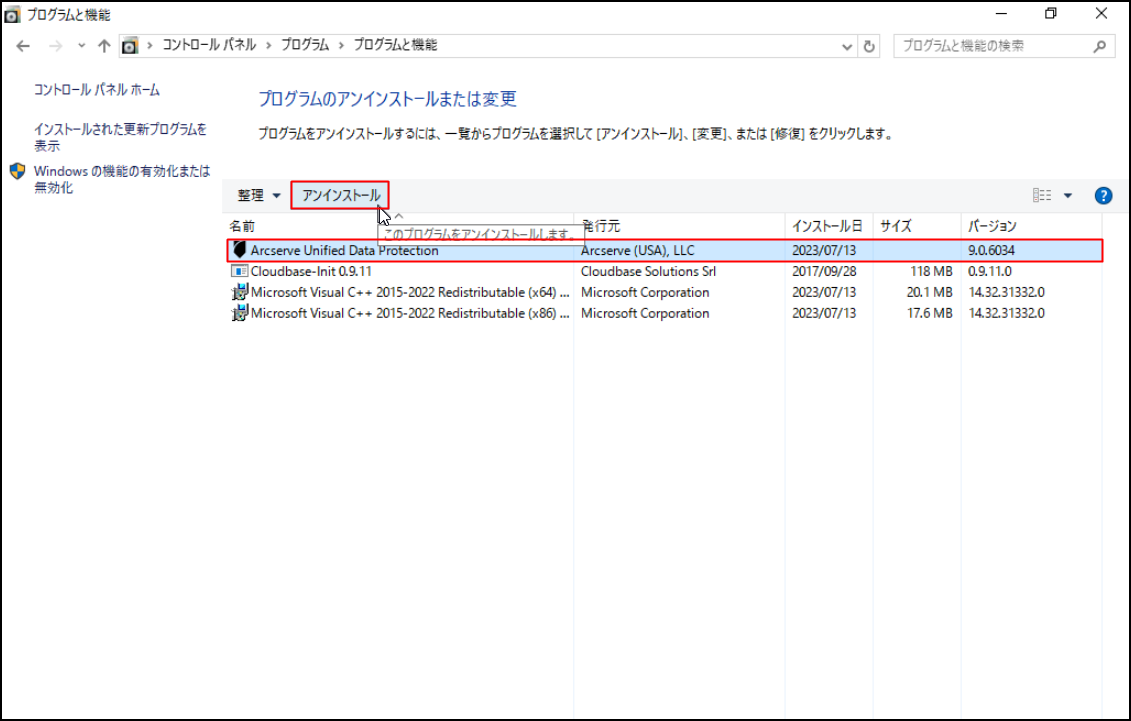Sort by サイズ column header
1131x721 pixels.
tap(896, 226)
